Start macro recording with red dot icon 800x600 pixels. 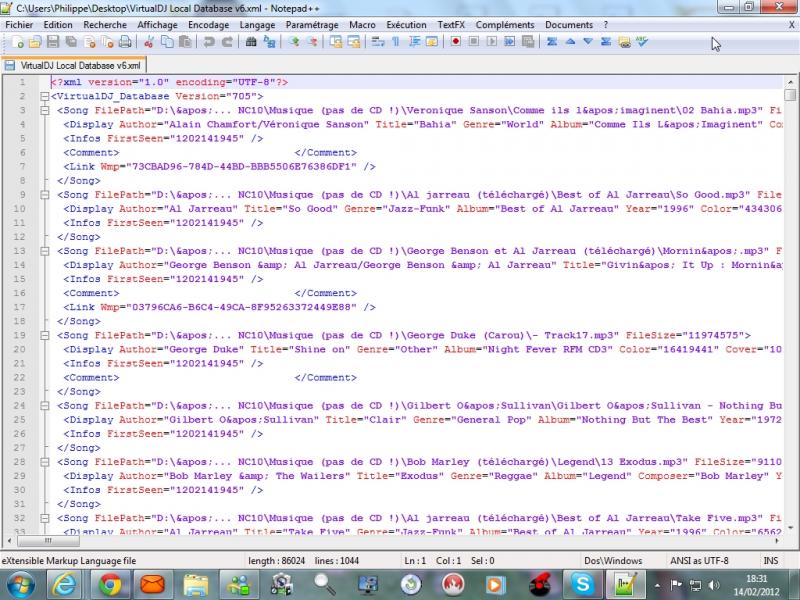point(455,42)
